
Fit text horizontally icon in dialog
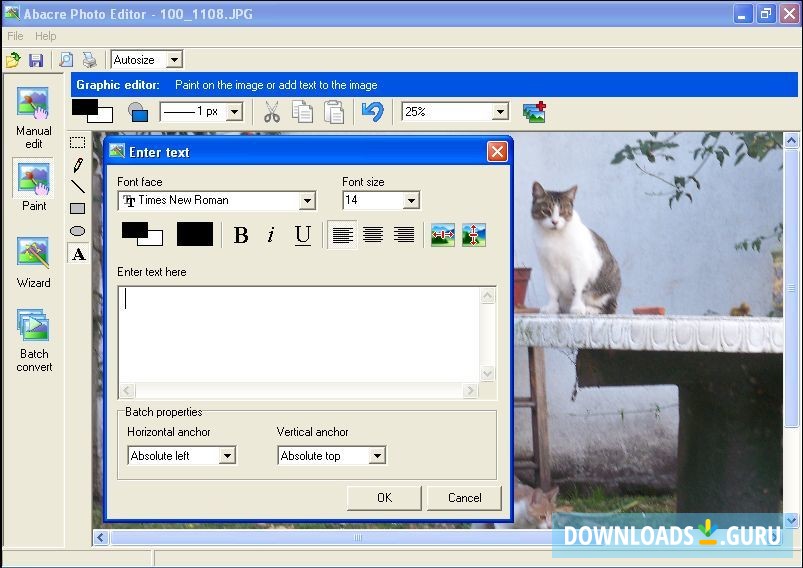(443, 235)
